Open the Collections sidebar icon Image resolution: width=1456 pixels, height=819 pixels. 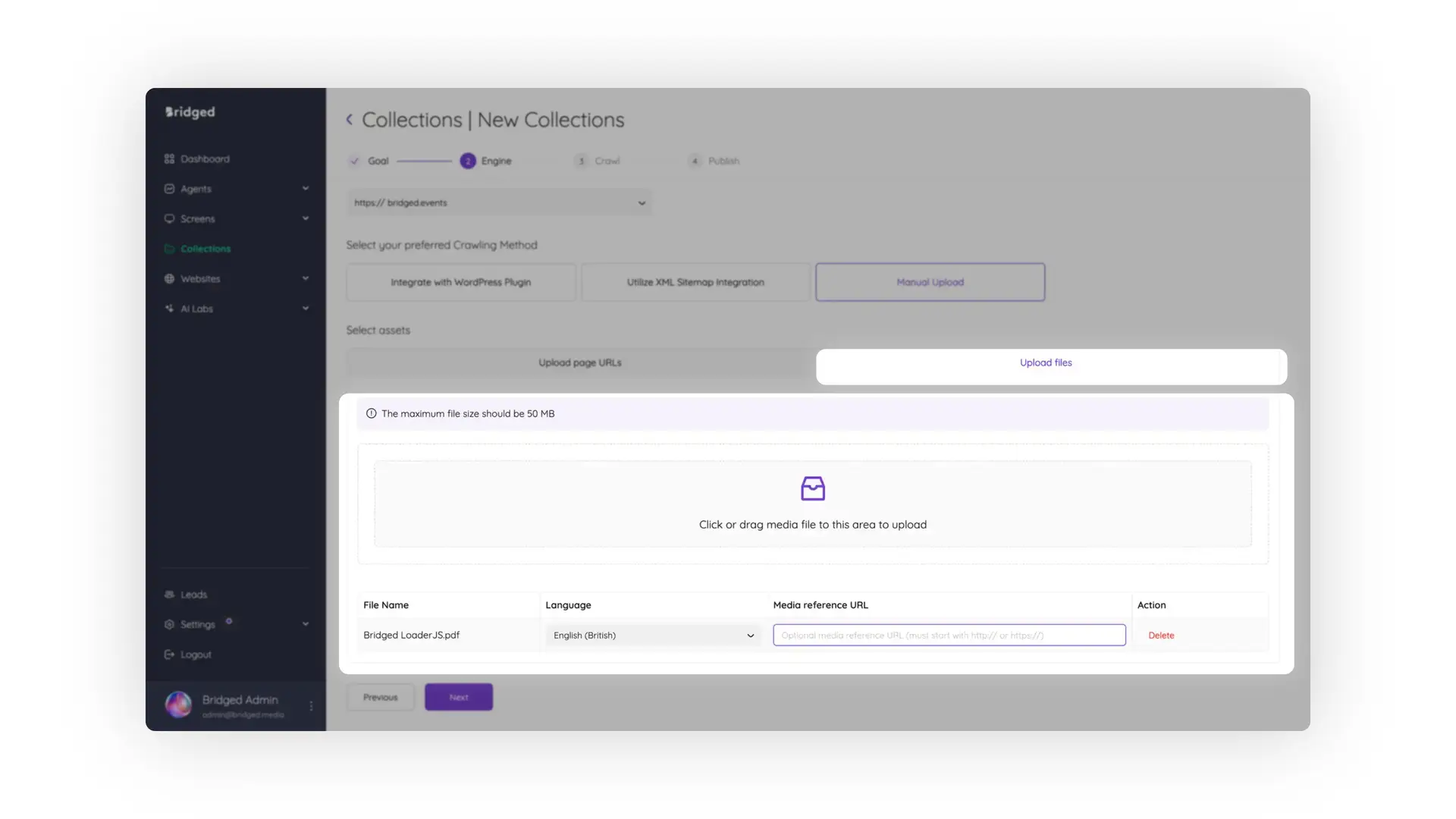pyautogui.click(x=170, y=249)
